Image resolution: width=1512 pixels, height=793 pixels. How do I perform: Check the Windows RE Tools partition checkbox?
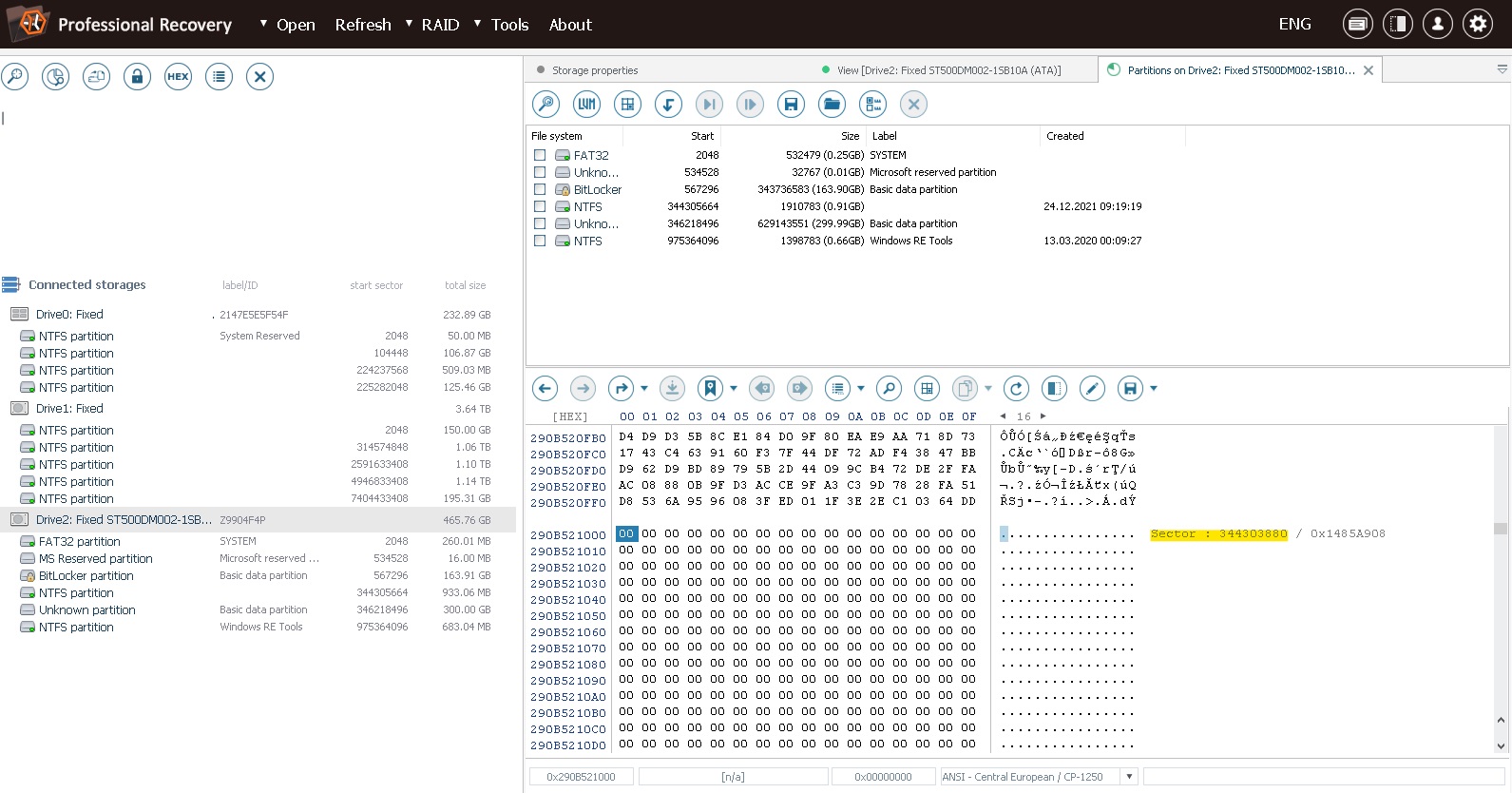click(x=540, y=241)
